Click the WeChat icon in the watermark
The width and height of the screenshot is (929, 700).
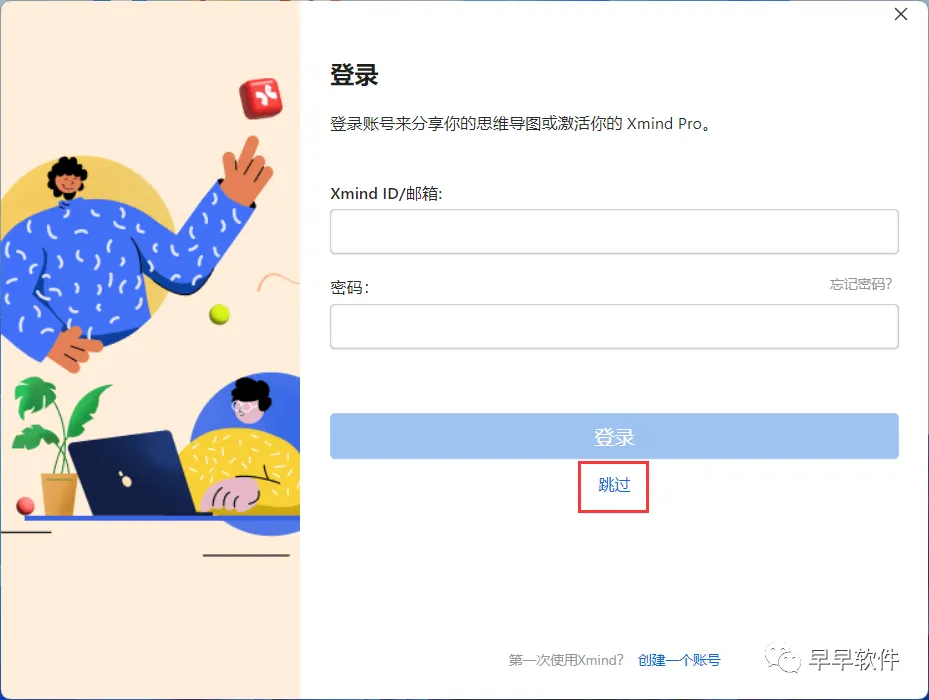coord(782,658)
